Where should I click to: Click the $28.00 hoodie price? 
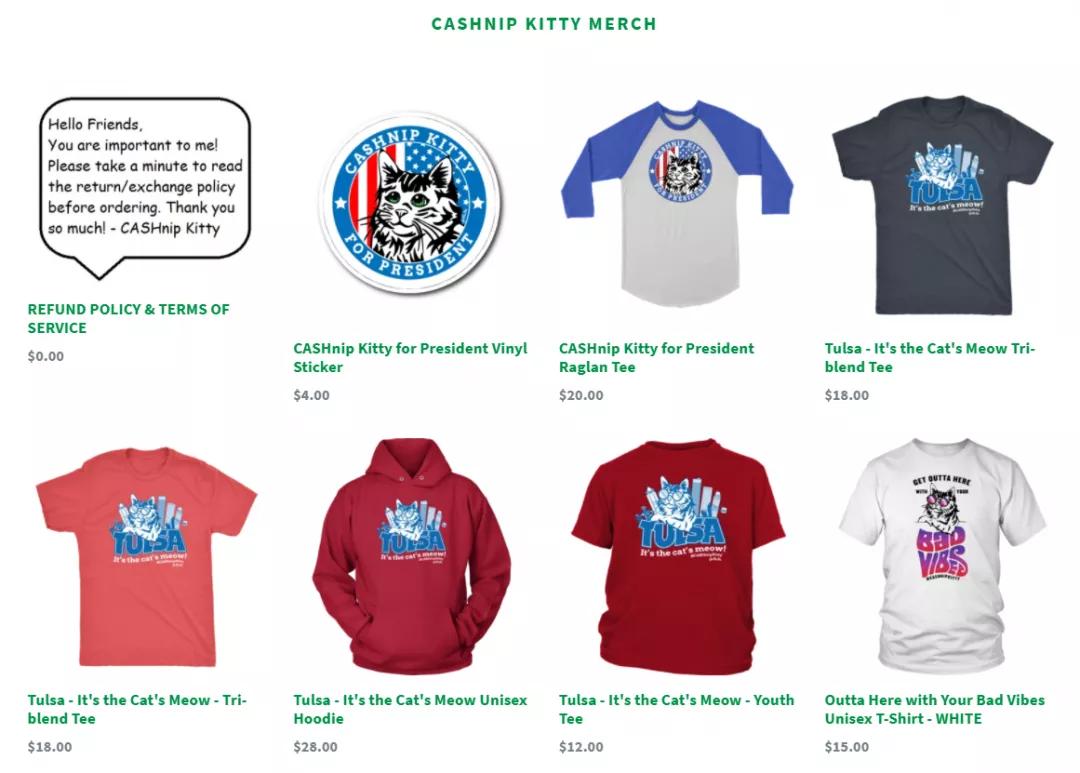tap(315, 747)
